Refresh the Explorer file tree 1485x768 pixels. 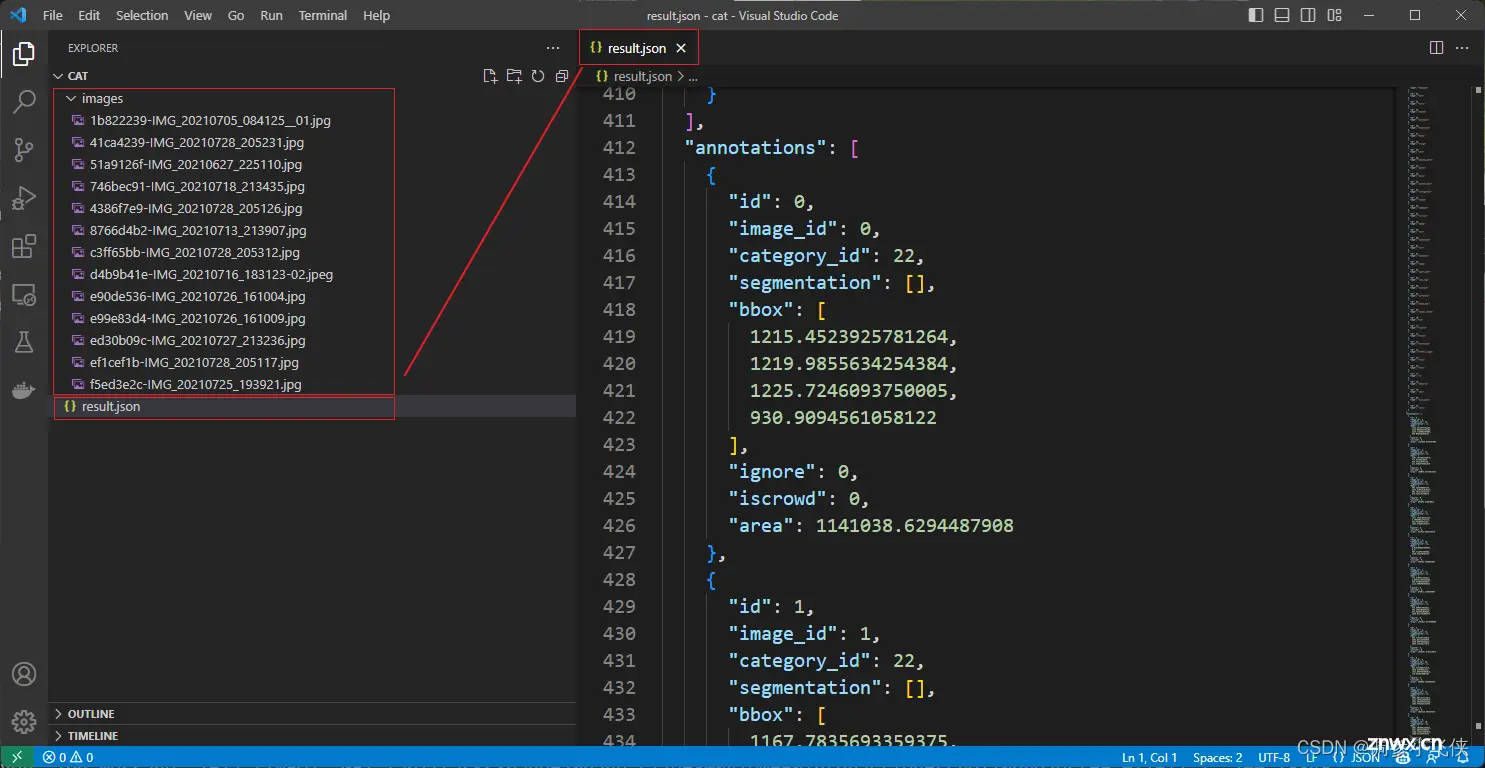(538, 76)
